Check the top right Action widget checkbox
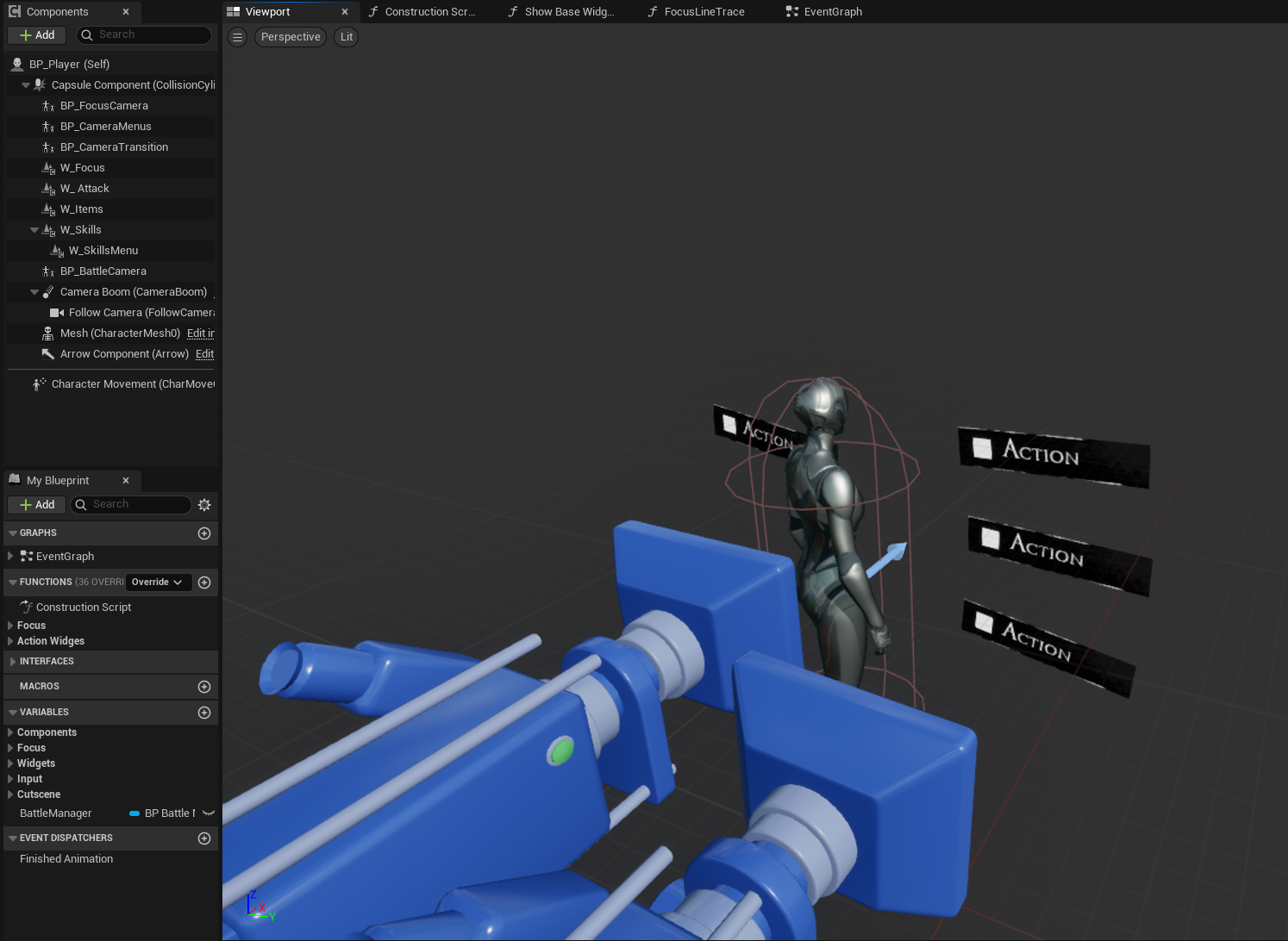This screenshot has height=941, width=1288. (x=982, y=448)
